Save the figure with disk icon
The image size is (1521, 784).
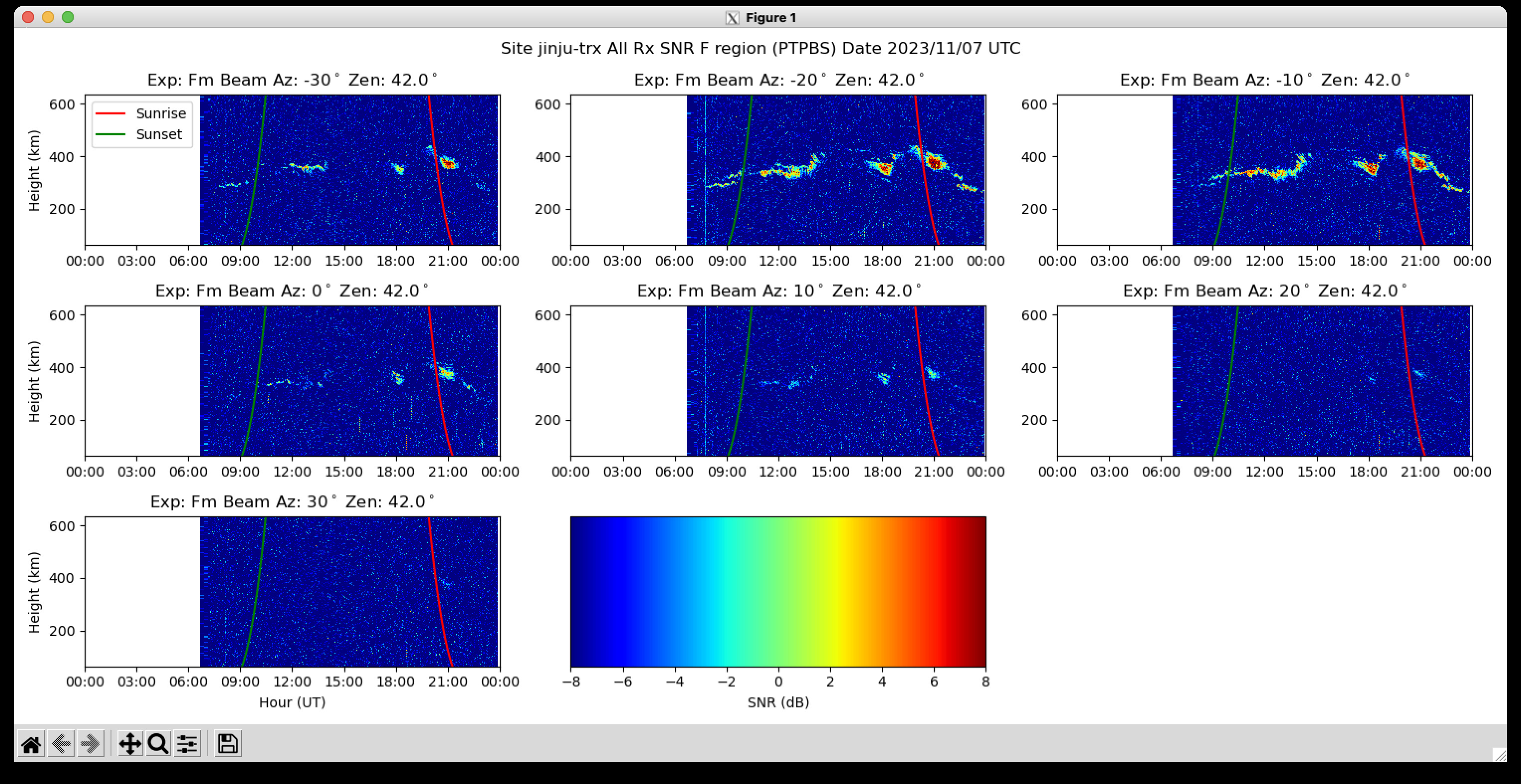(227, 744)
